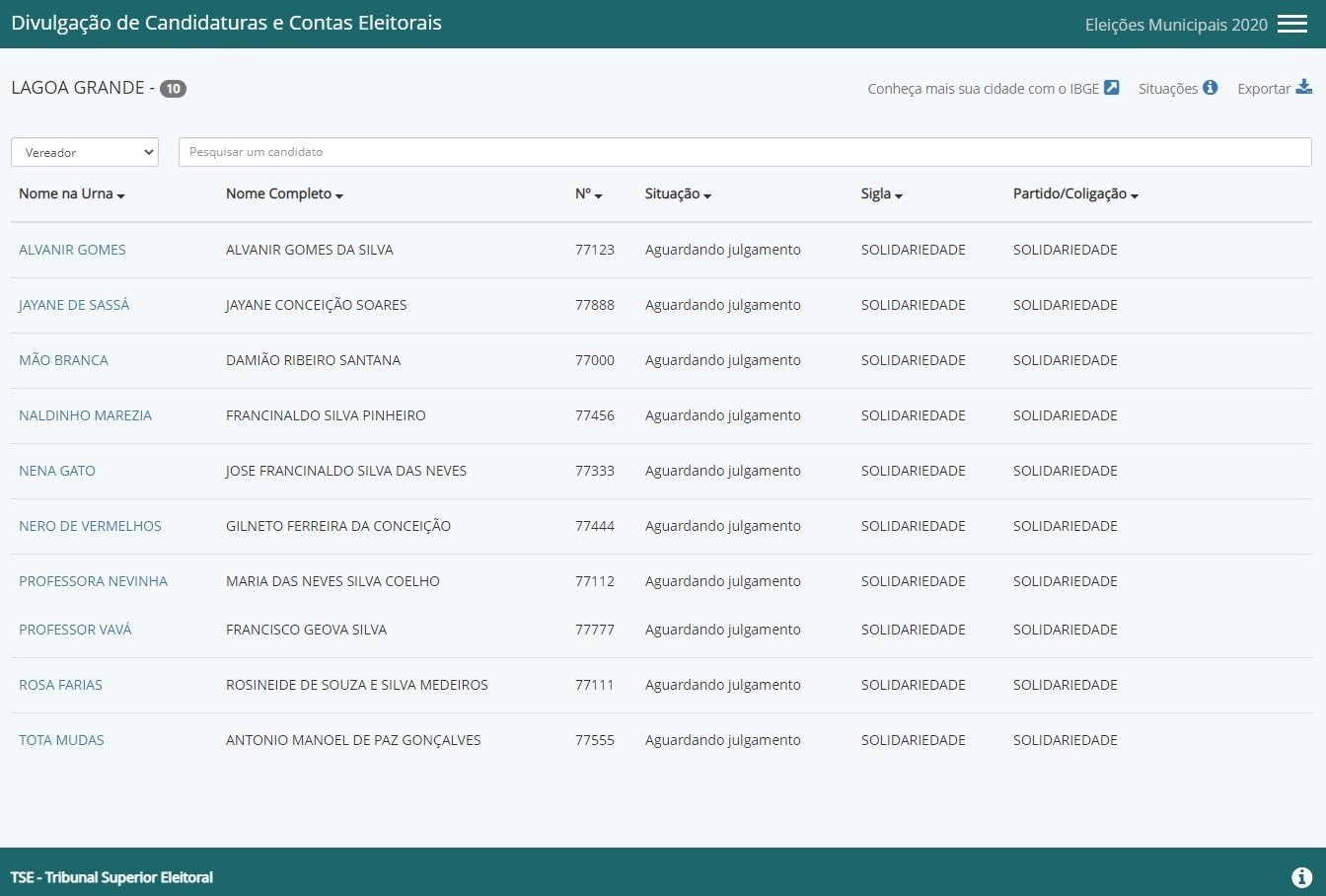Open candidate PROFESSORA NEVINHA
Image resolution: width=1326 pixels, height=896 pixels.
[93, 581]
